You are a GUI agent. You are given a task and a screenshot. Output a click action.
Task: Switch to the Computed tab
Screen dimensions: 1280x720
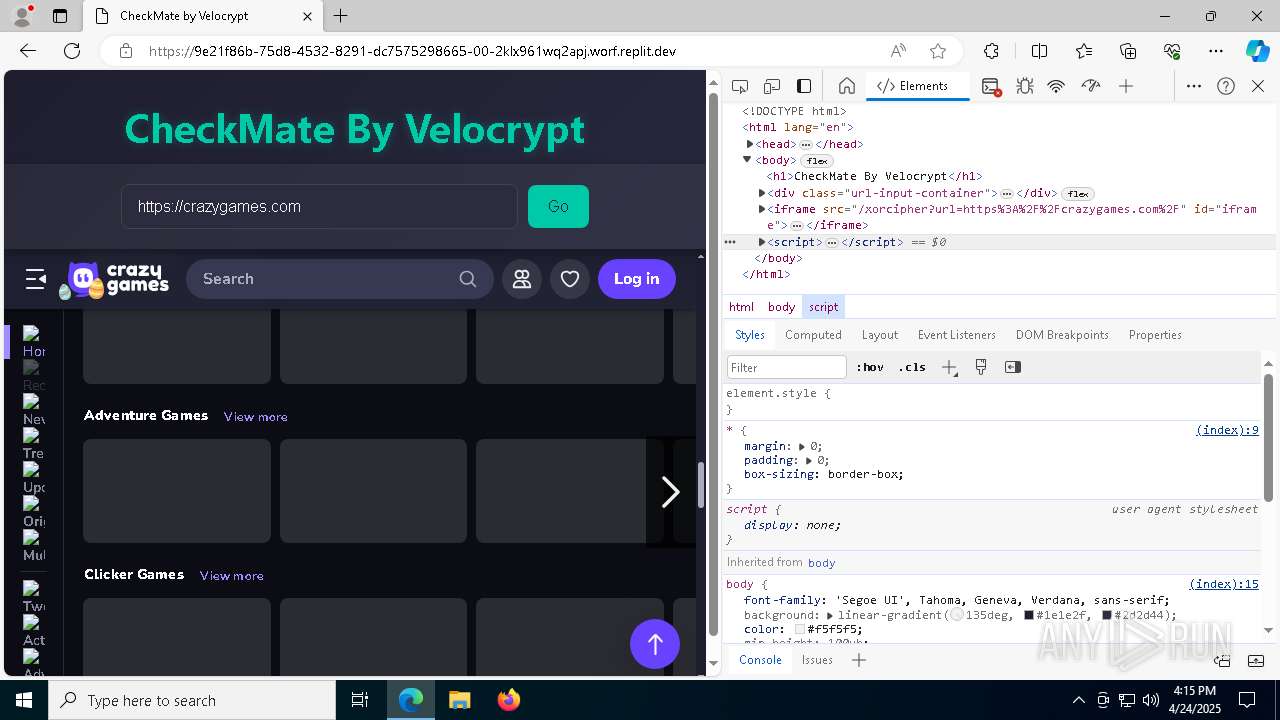(813, 335)
